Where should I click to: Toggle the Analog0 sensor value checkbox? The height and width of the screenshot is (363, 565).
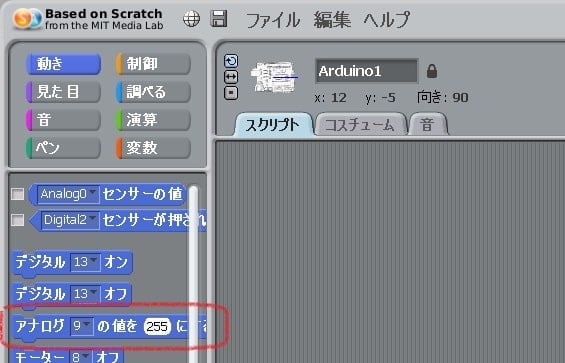17,194
